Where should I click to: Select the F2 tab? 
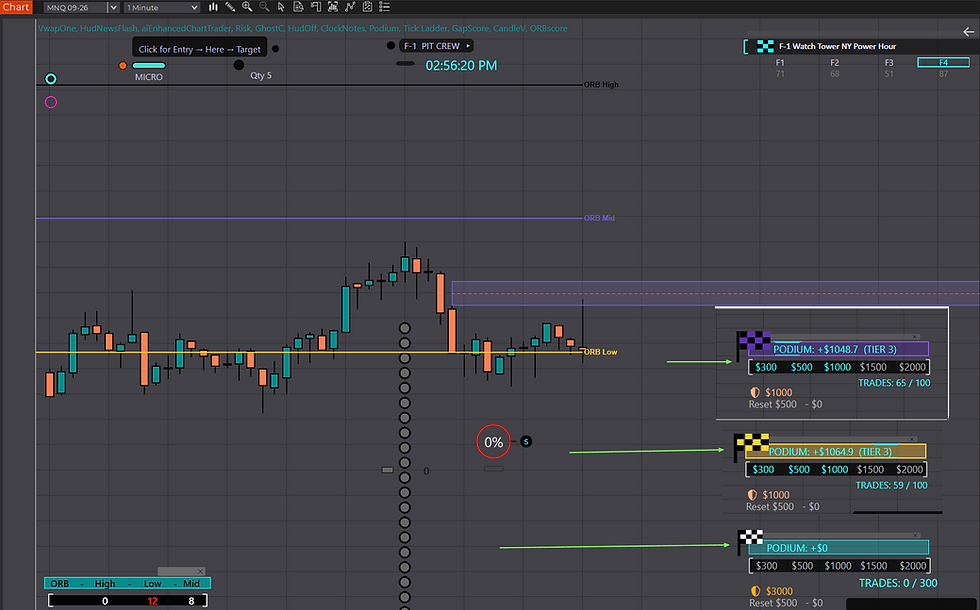834,62
